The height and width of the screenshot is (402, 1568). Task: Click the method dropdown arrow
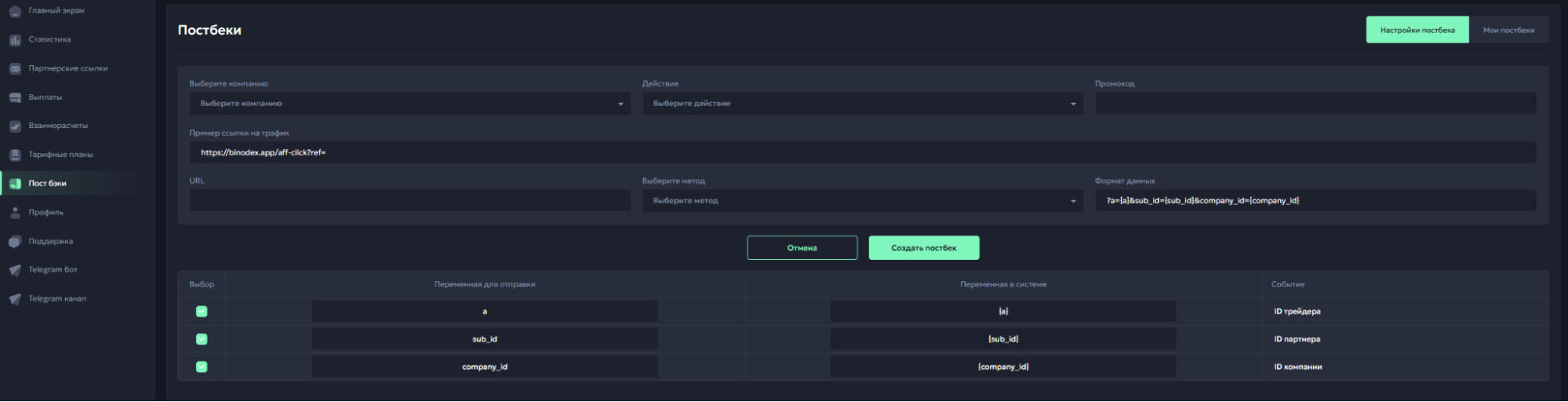coord(1073,202)
